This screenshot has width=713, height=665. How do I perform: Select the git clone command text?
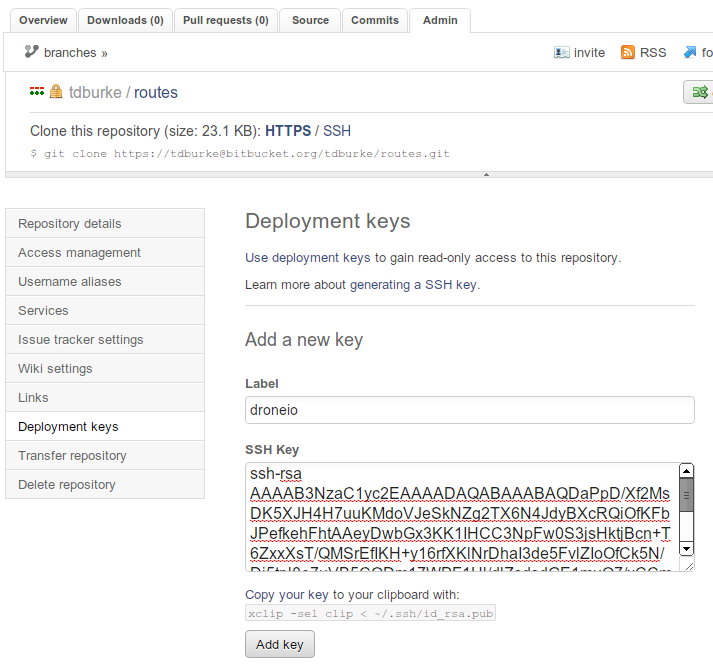click(240, 154)
